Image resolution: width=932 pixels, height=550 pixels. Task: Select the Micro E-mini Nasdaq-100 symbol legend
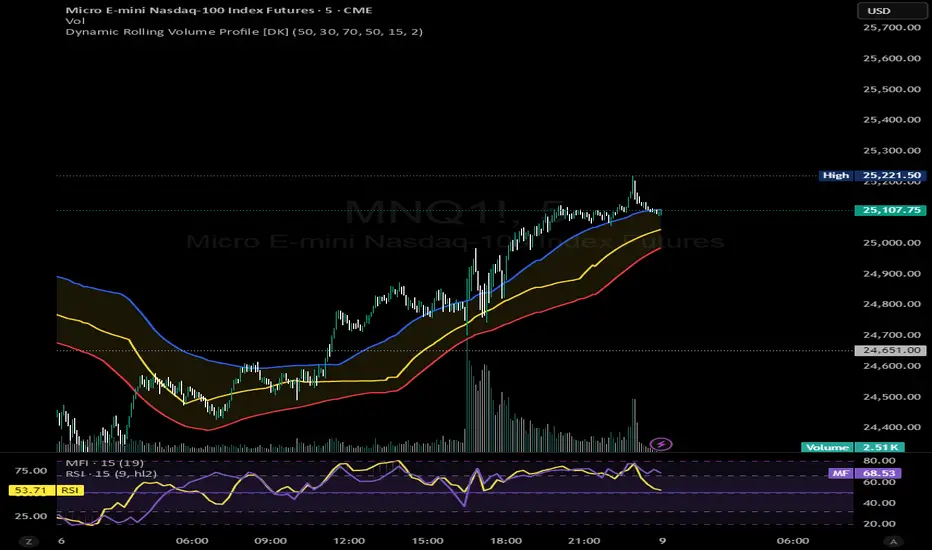[219, 10]
